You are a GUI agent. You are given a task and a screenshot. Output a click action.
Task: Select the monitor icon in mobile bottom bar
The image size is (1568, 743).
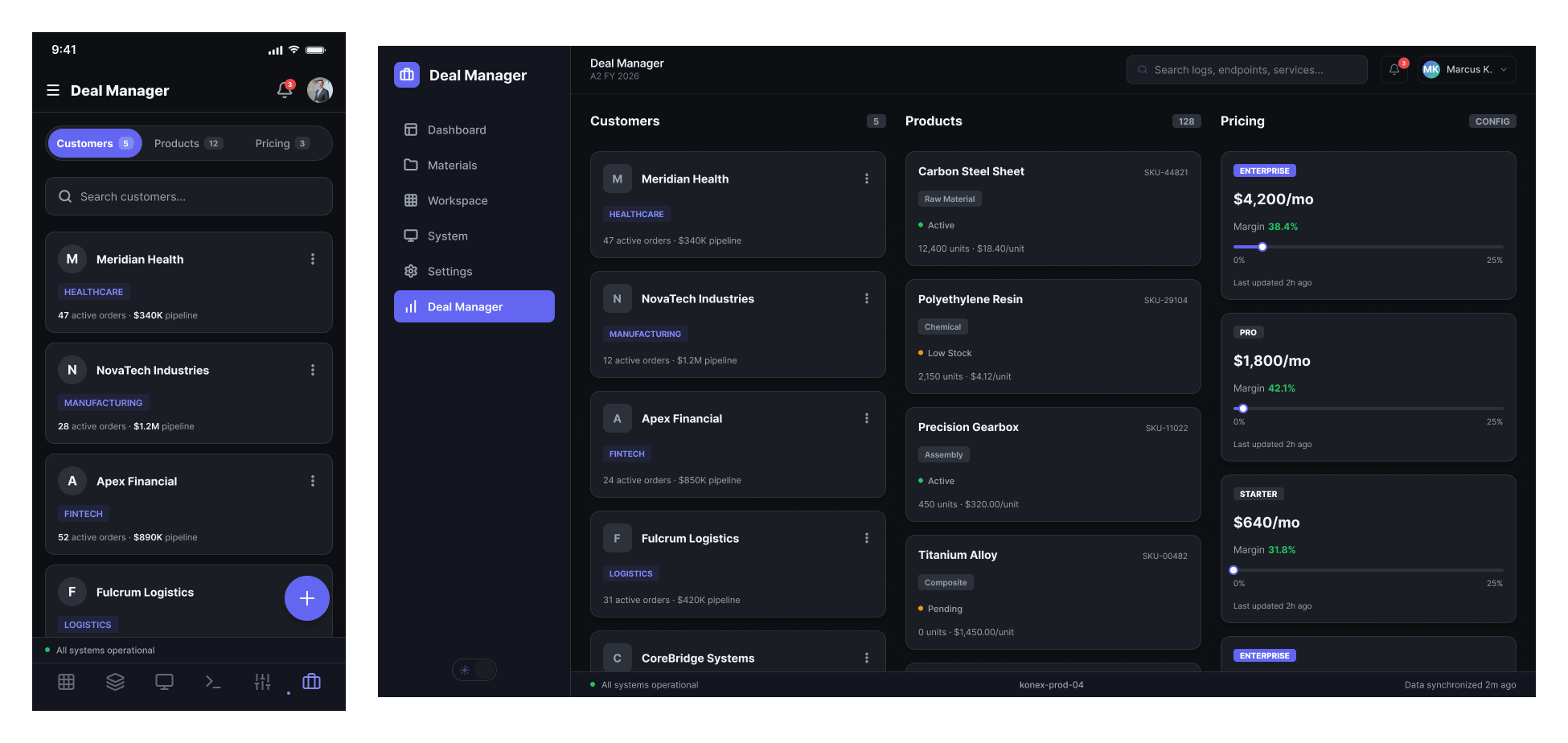[165, 682]
